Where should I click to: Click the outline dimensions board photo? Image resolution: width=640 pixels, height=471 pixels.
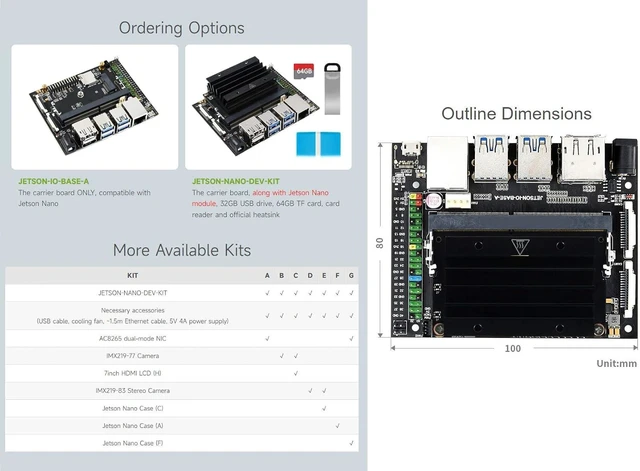(514, 236)
